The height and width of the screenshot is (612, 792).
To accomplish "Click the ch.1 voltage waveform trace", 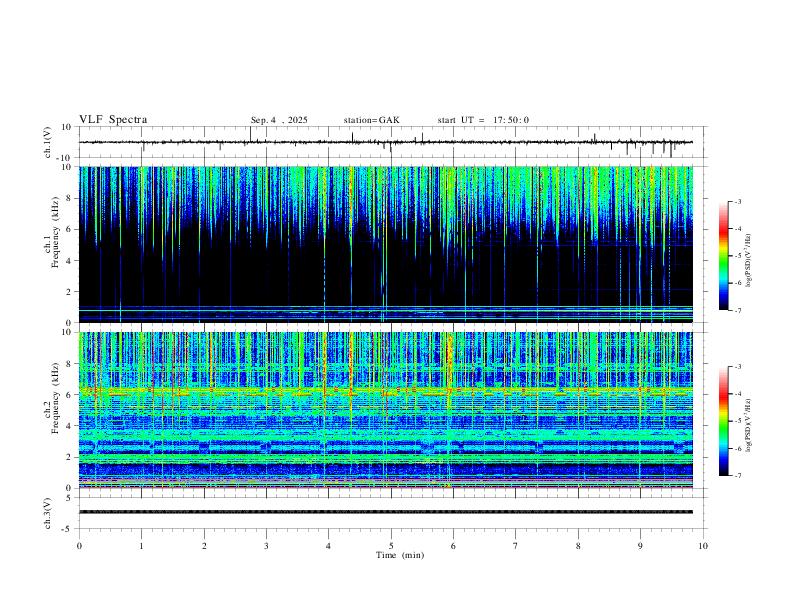I will (x=386, y=142).
